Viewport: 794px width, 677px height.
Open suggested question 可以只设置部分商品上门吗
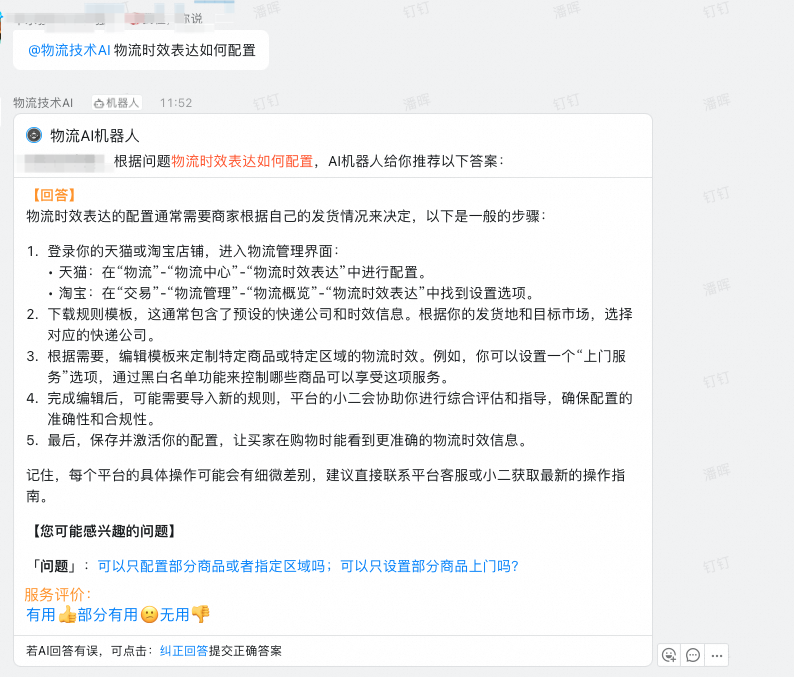click(x=429, y=566)
